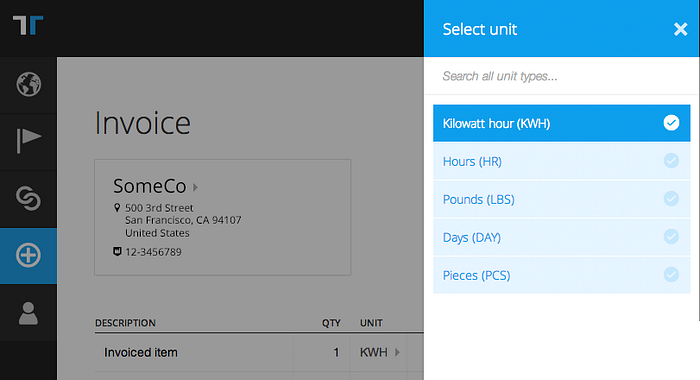The height and width of the screenshot is (380, 700).
Task: Open the KWH unit dropdown arrow
Action: [397, 352]
